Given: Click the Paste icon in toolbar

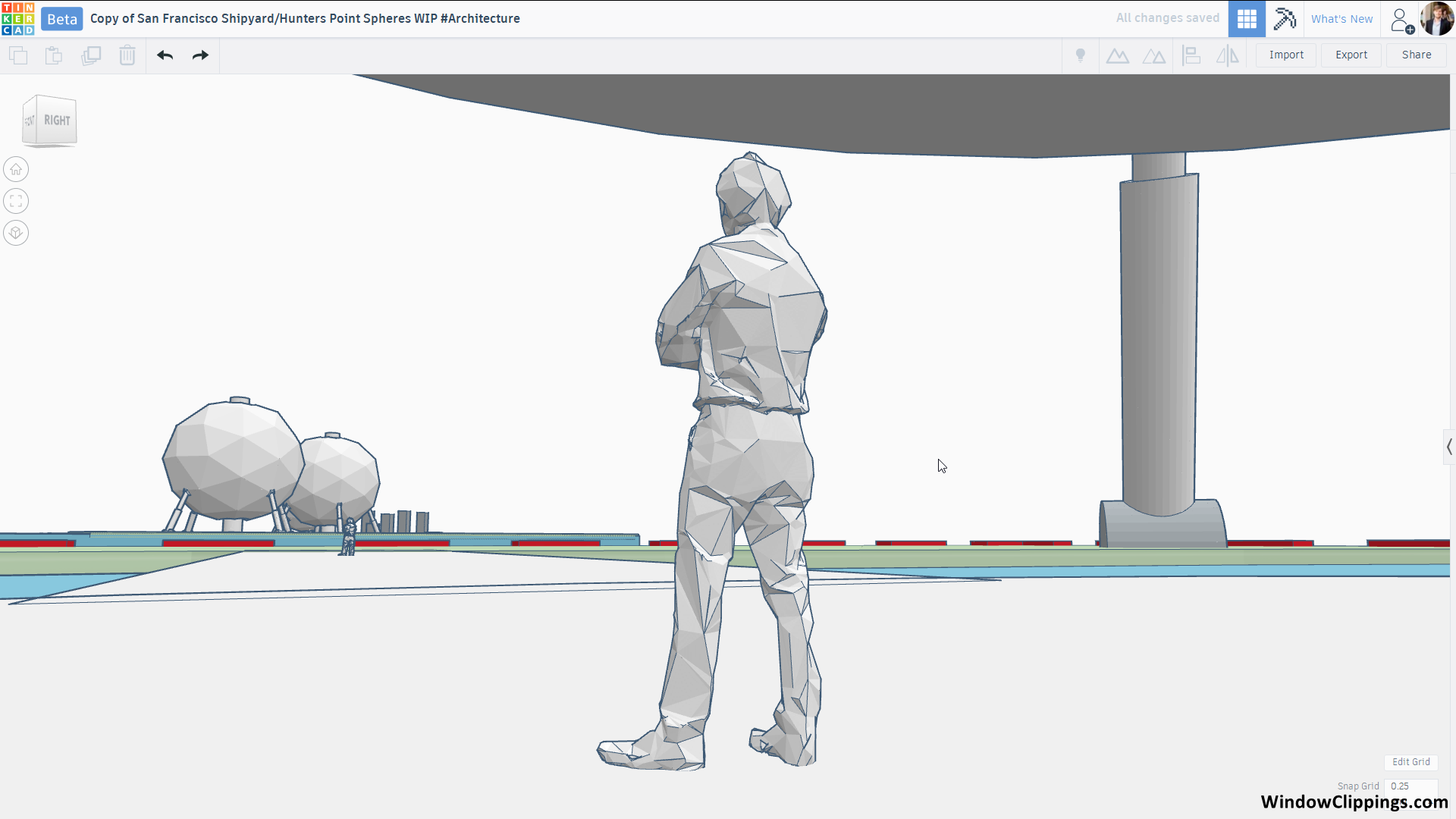Looking at the screenshot, I should coord(54,55).
